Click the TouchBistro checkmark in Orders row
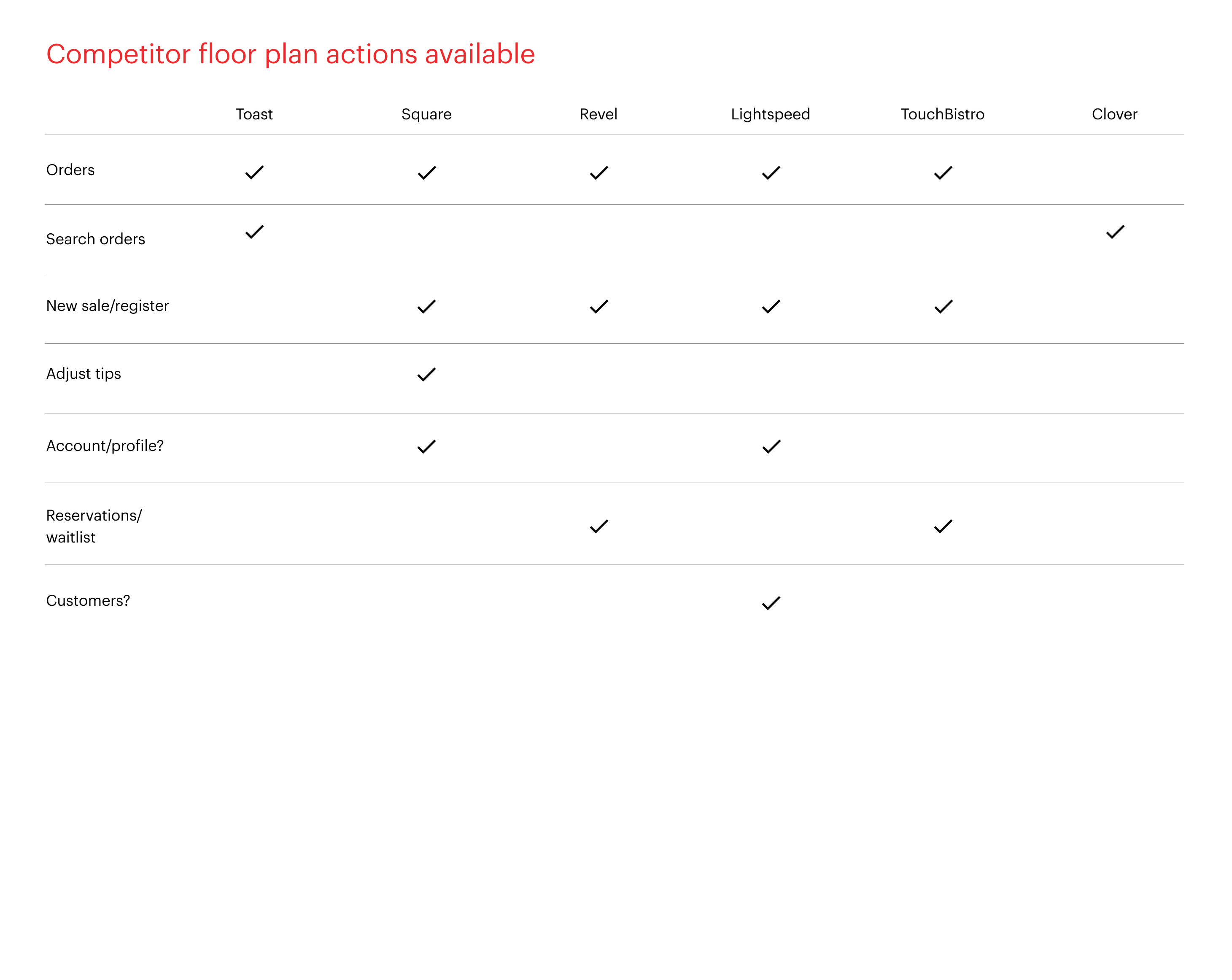This screenshot has width=1232, height=980. (x=943, y=173)
